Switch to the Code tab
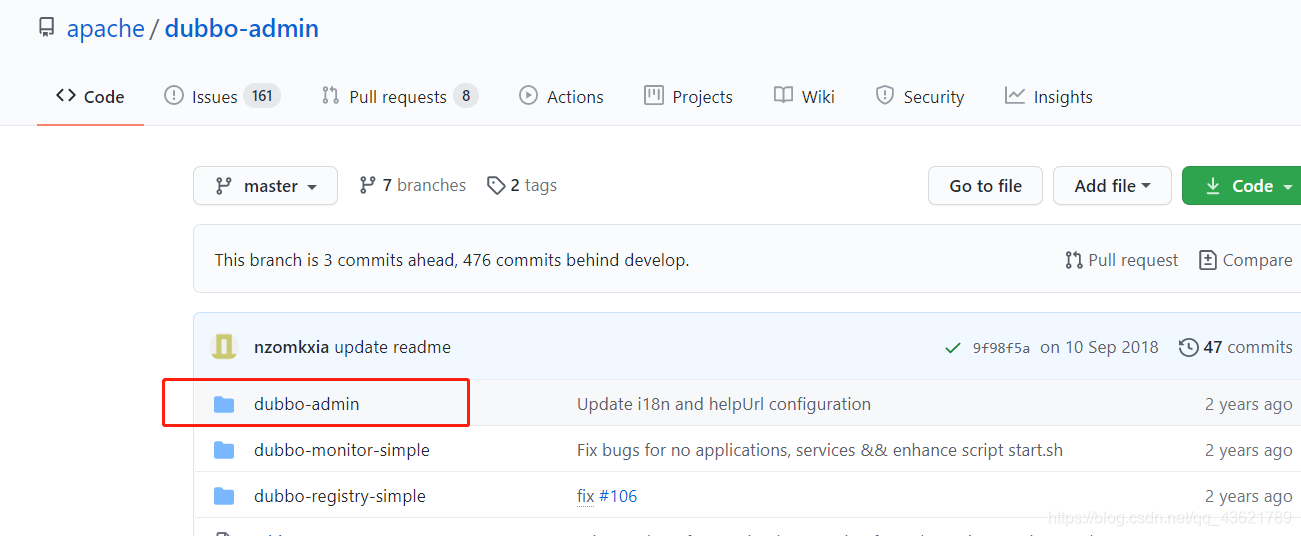This screenshot has width=1301, height=536. tap(90, 97)
